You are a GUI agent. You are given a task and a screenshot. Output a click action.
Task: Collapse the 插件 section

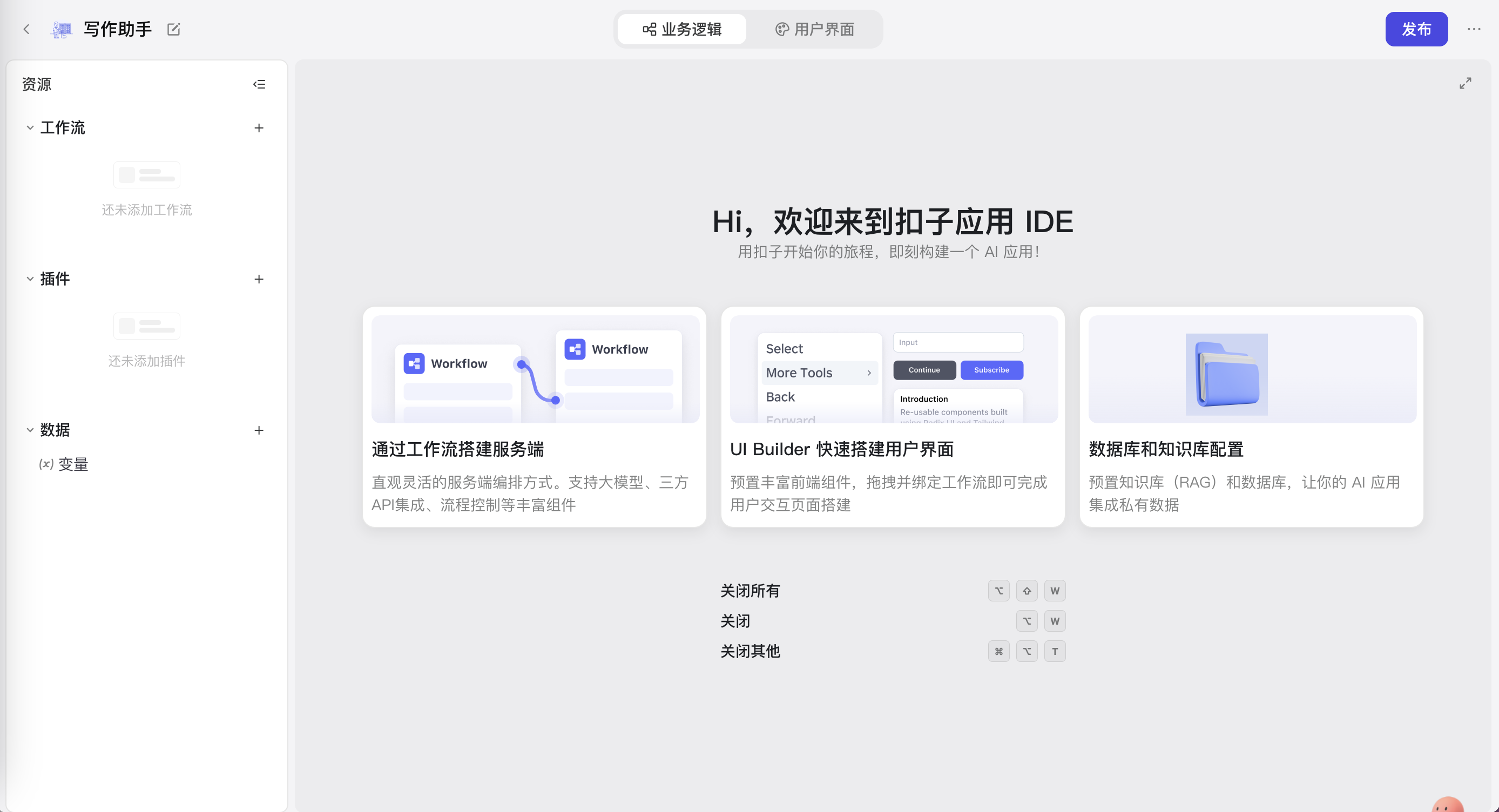pos(30,279)
